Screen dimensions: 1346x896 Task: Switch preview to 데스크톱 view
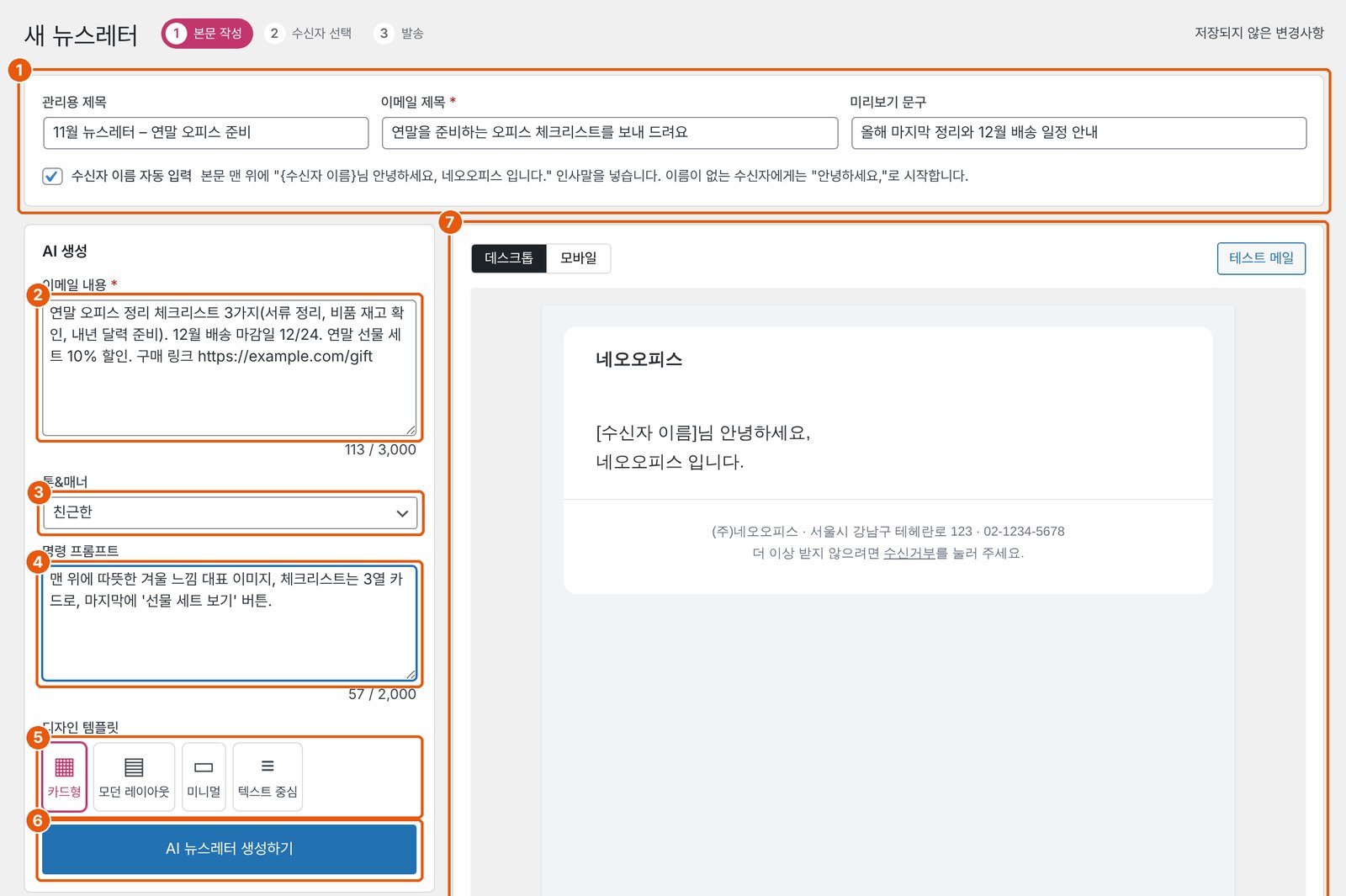tap(509, 258)
